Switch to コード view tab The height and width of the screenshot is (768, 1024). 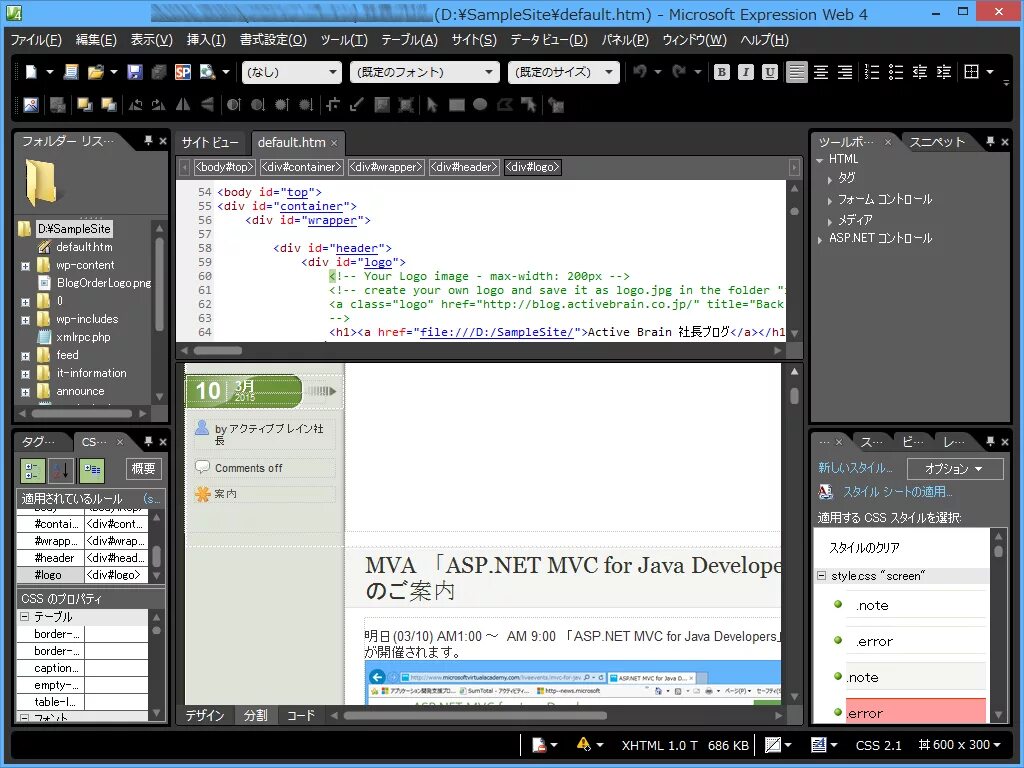[301, 715]
